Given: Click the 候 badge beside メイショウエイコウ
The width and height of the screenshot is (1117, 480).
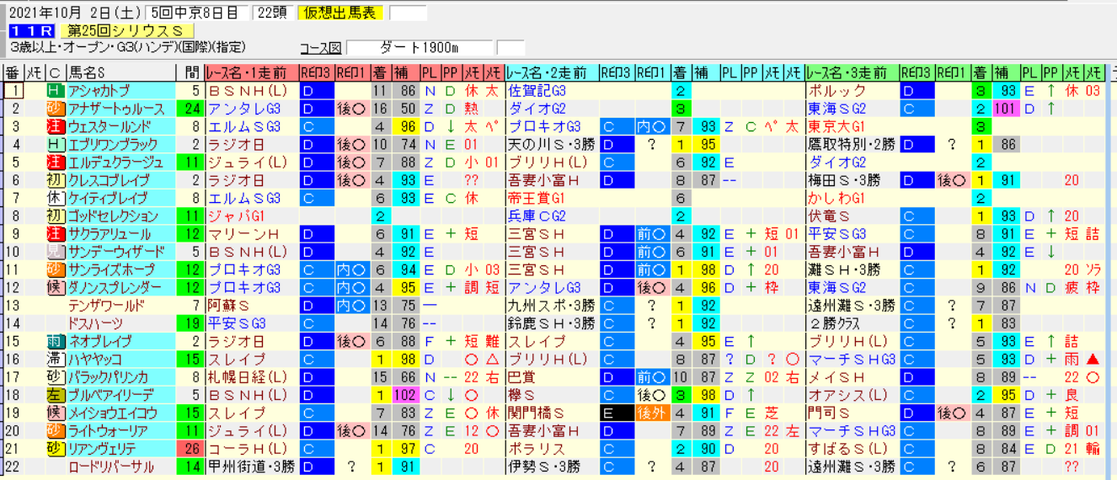Looking at the screenshot, I should [x=54, y=412].
